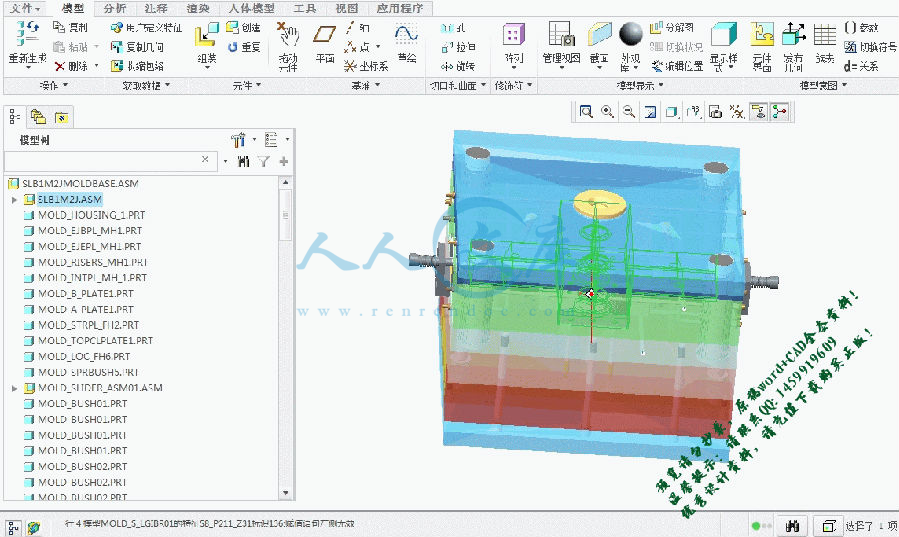The height and width of the screenshot is (537, 899).
Task: Clear the model tree search with X
Action: pyautogui.click(x=205, y=159)
